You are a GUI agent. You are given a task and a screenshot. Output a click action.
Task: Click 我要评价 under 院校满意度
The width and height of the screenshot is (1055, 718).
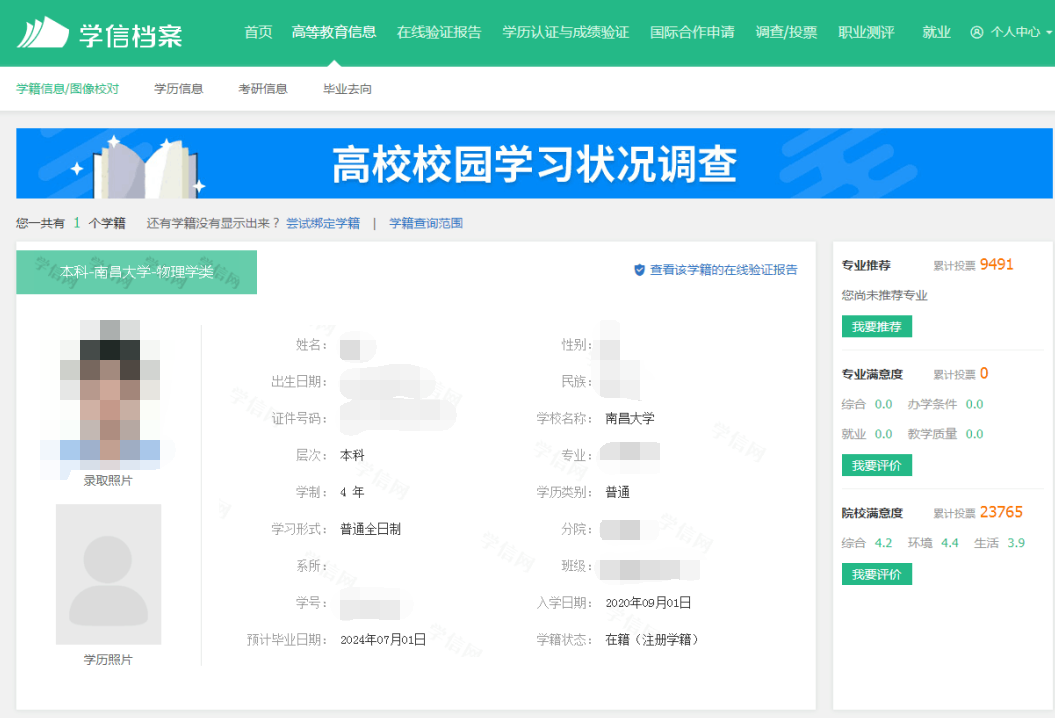click(x=876, y=575)
